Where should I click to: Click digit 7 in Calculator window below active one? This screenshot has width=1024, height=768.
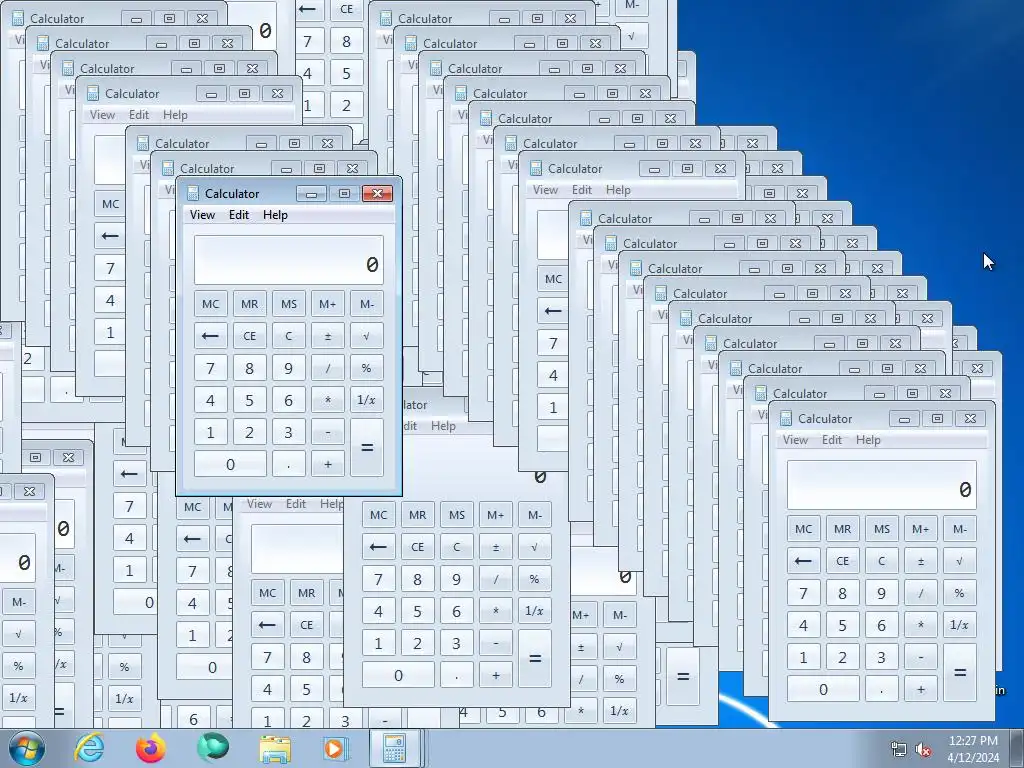point(378,579)
